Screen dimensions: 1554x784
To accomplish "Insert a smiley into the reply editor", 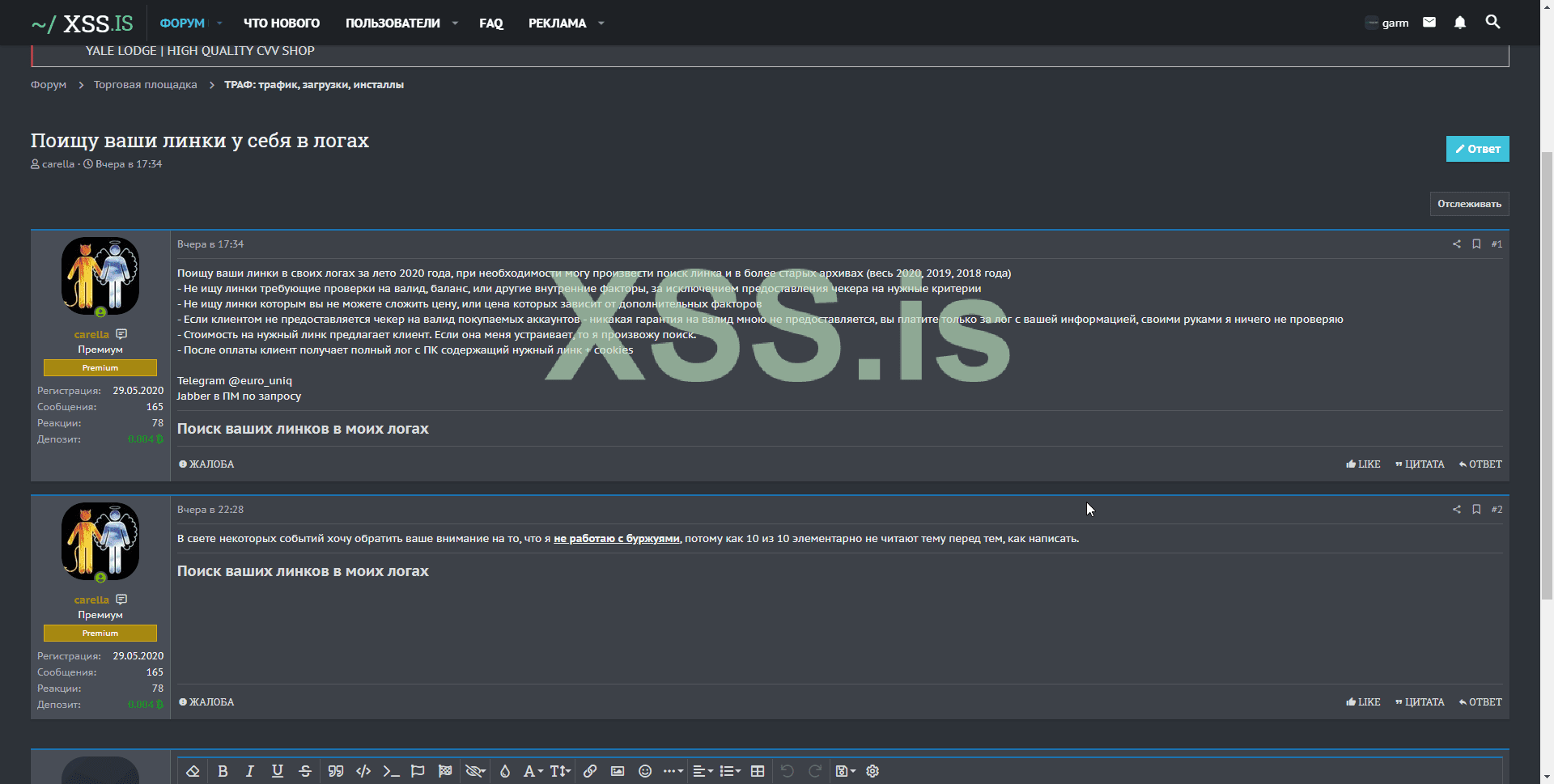I will click(645, 771).
